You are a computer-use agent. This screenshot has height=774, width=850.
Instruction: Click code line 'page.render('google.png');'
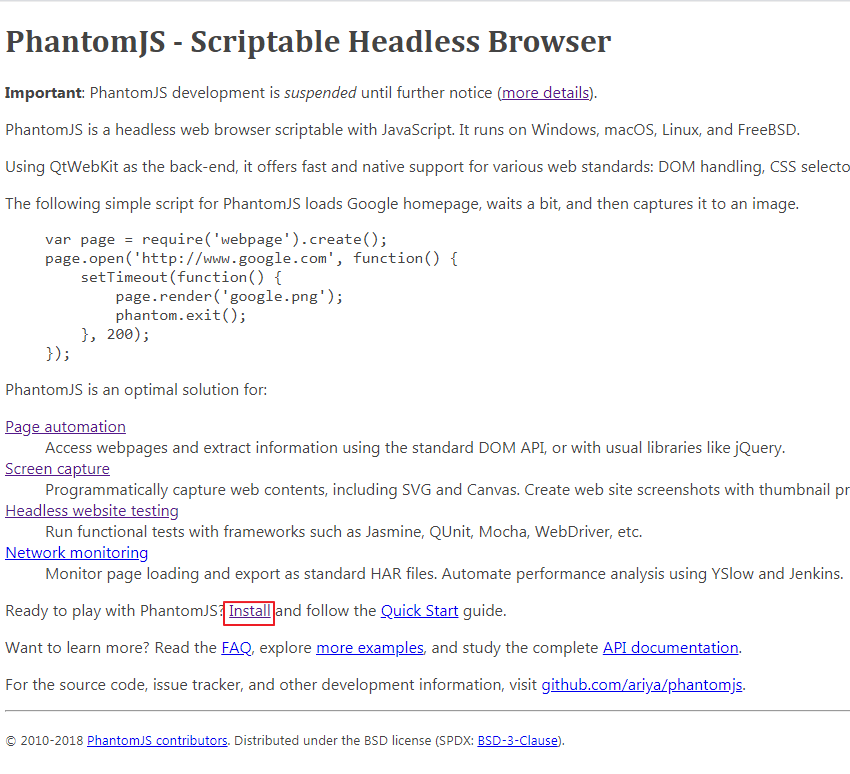pyautogui.click(x=229, y=296)
